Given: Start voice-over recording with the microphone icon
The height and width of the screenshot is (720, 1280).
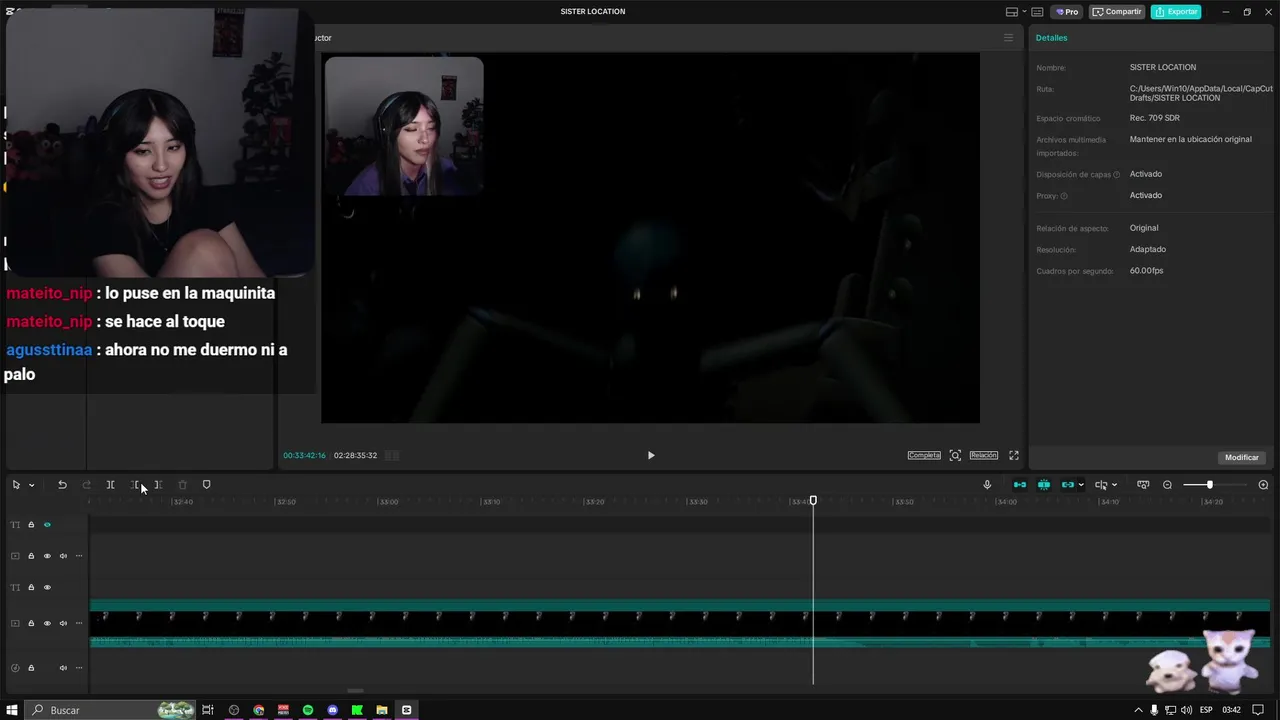Looking at the screenshot, I should click(x=987, y=485).
